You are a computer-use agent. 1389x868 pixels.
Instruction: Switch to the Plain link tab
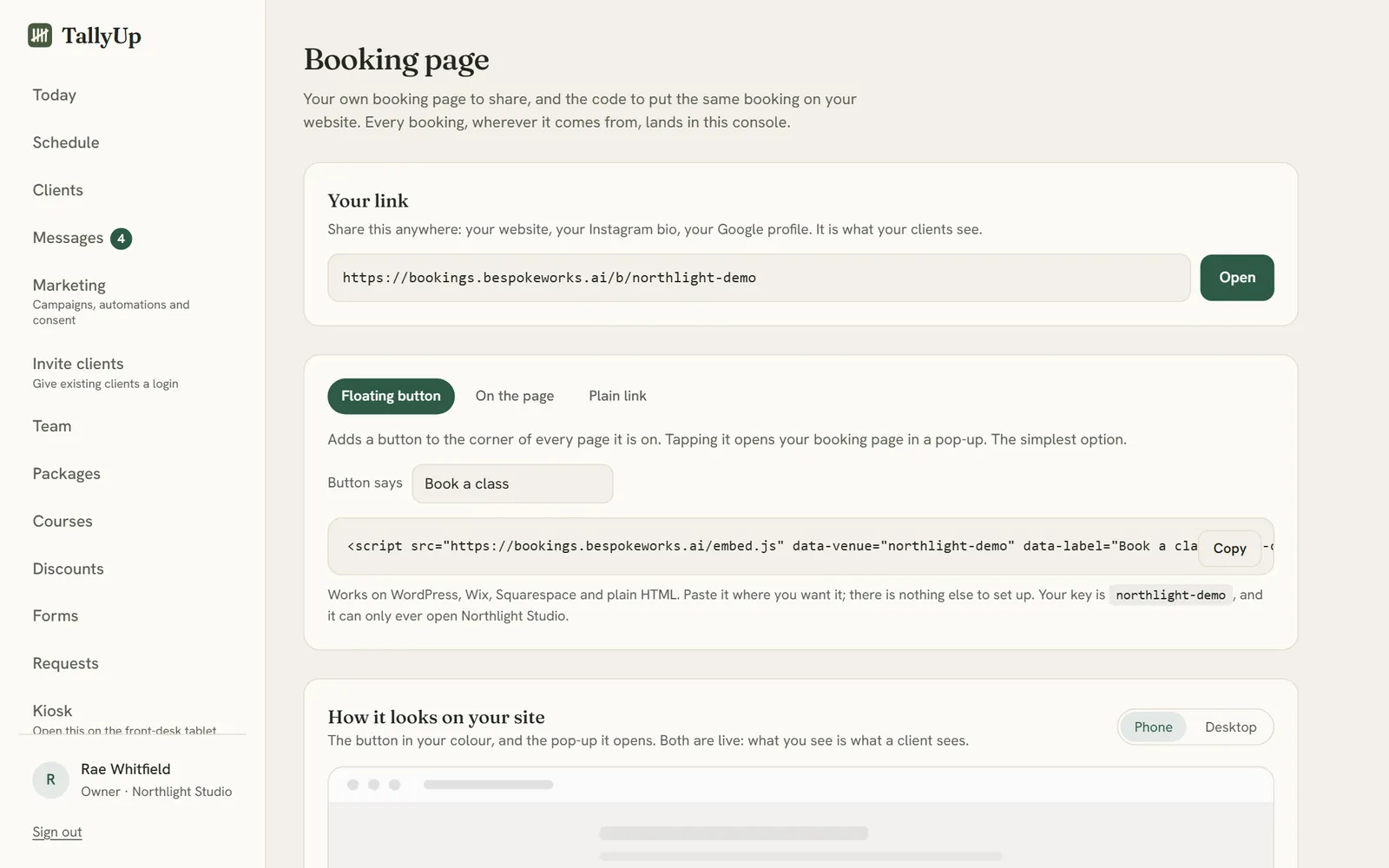point(617,396)
